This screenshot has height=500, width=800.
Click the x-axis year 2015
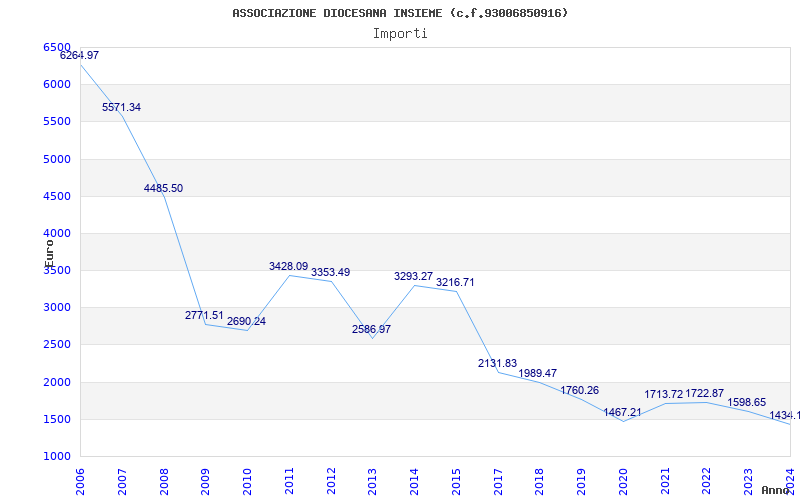pyautogui.click(x=456, y=482)
